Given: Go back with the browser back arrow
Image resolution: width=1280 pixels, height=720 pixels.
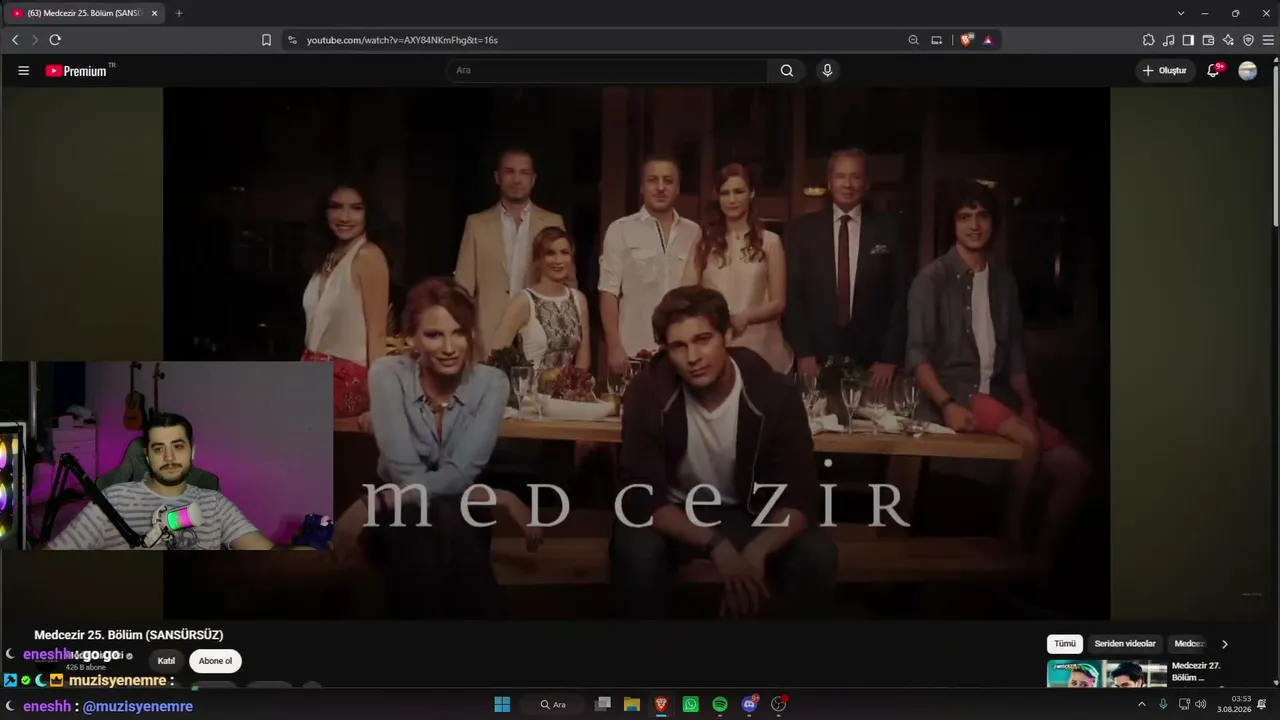Looking at the screenshot, I should (x=15, y=40).
